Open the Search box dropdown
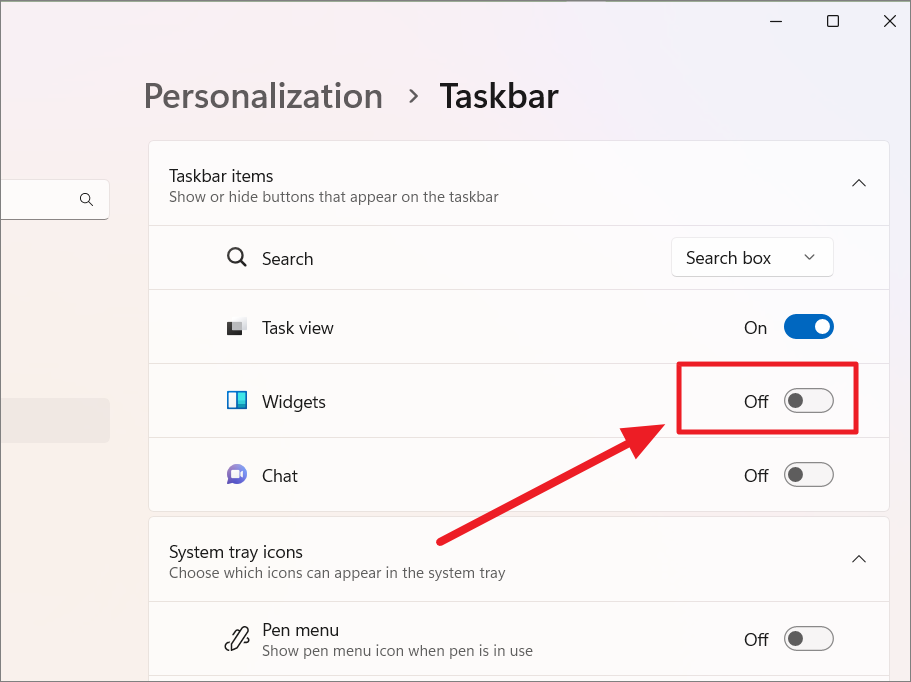This screenshot has height=682, width=911. coord(752,257)
